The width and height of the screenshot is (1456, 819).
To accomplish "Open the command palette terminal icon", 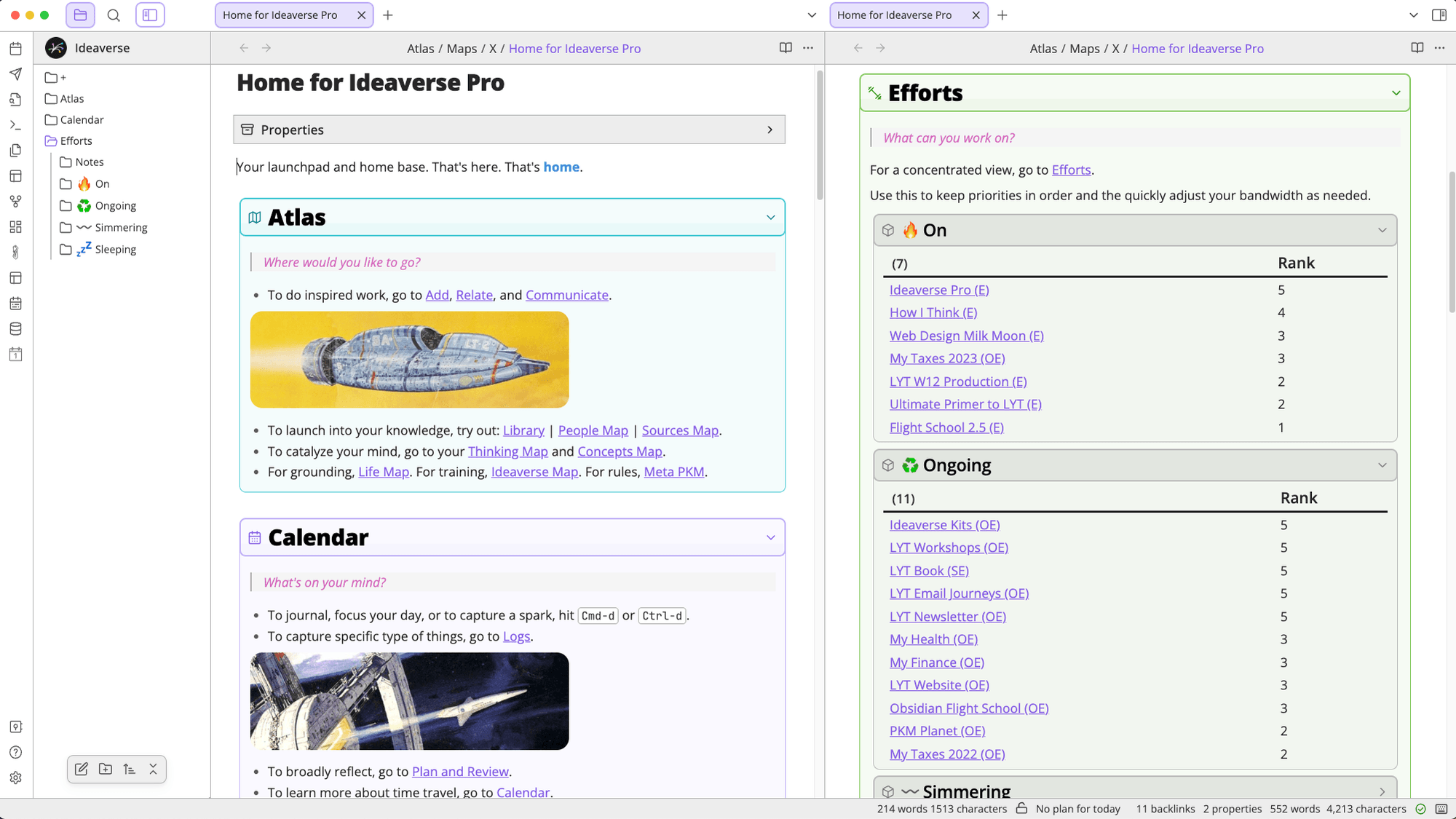I will pyautogui.click(x=16, y=124).
